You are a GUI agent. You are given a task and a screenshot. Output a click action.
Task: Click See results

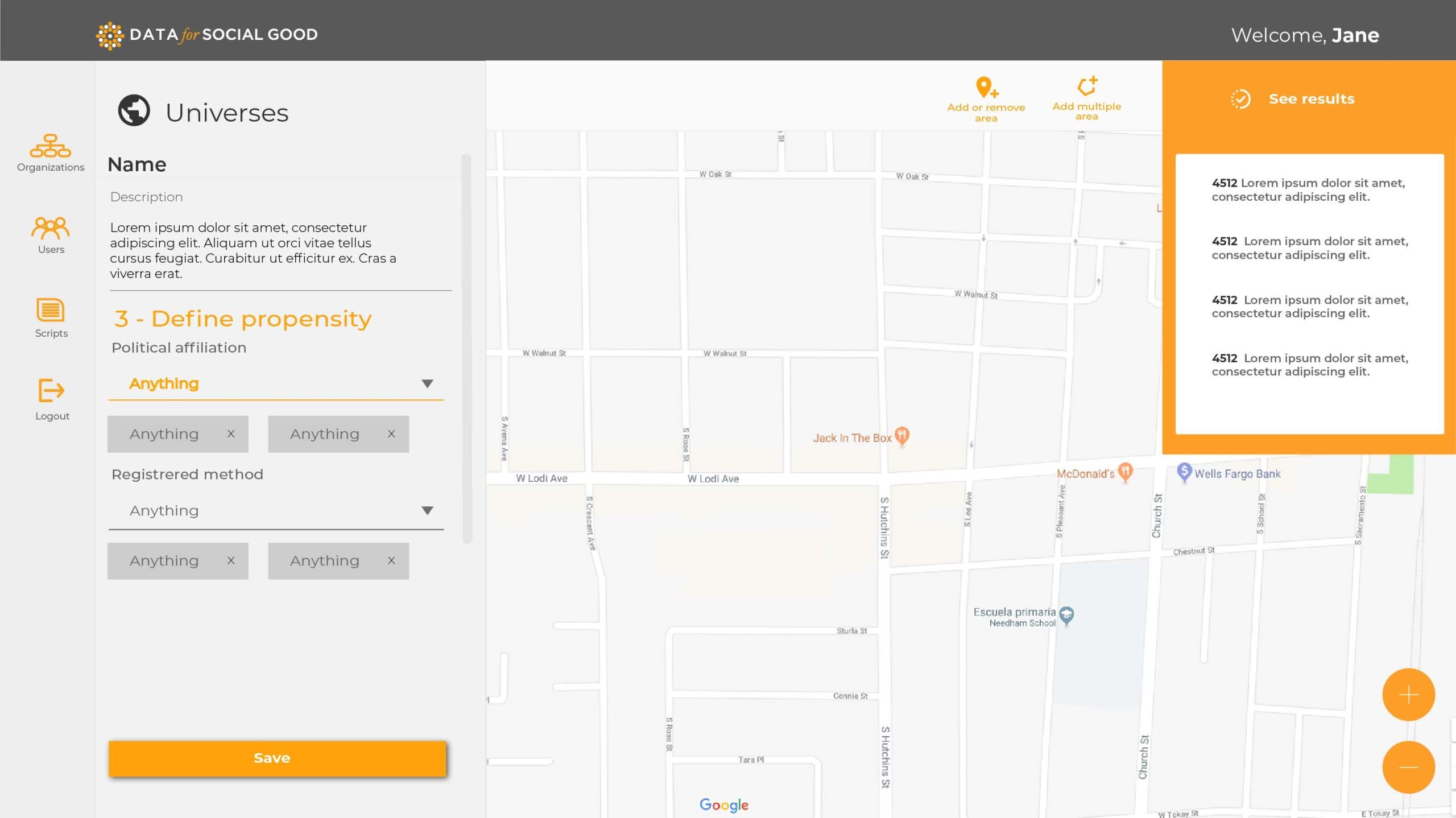coord(1310,99)
